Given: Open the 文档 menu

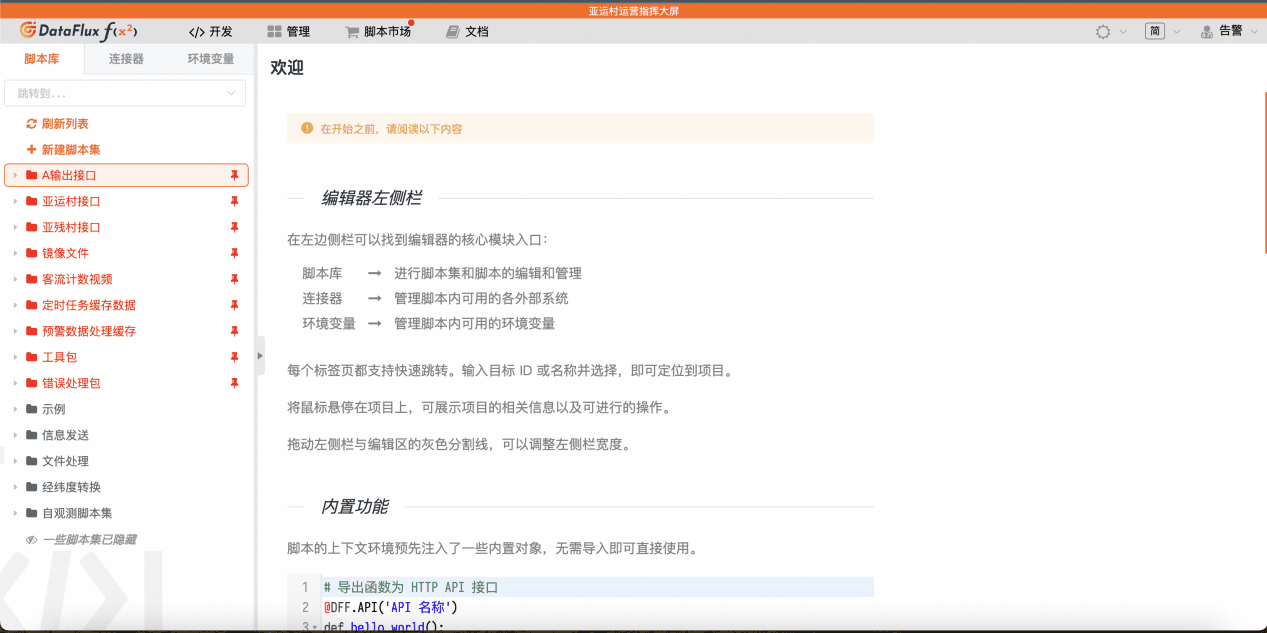Looking at the screenshot, I should tap(467, 32).
